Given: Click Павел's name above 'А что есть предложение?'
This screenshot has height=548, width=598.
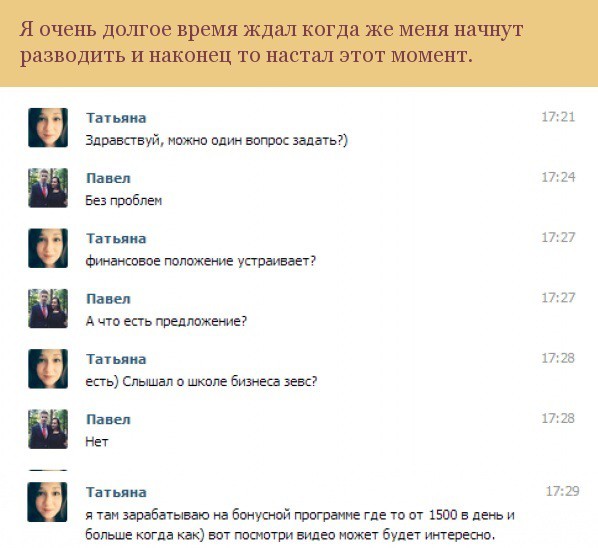Looking at the screenshot, I should (x=108, y=299).
